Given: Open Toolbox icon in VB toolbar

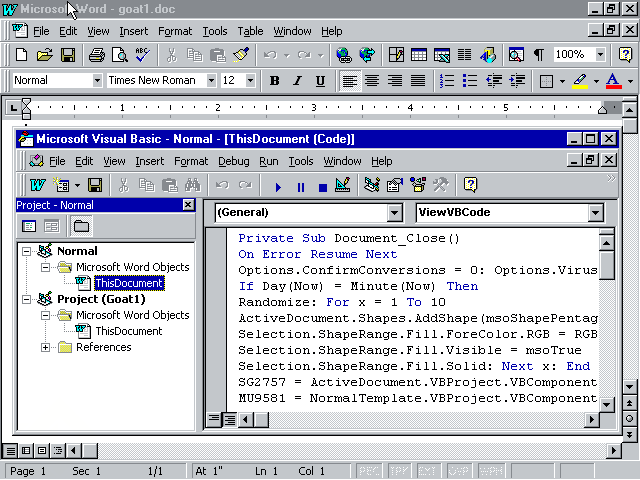Looking at the screenshot, I should (441, 185).
